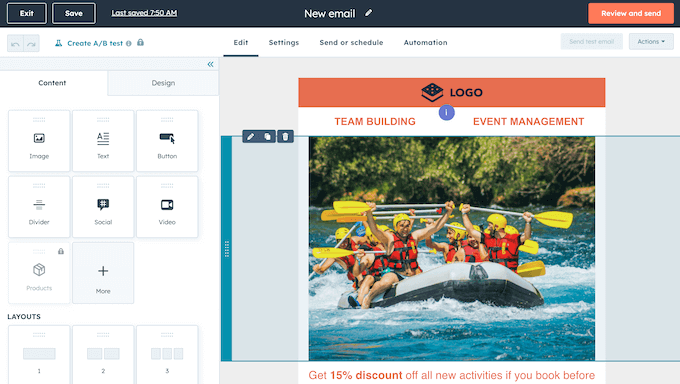Open the Last saved 7:50 AM link

click(144, 13)
